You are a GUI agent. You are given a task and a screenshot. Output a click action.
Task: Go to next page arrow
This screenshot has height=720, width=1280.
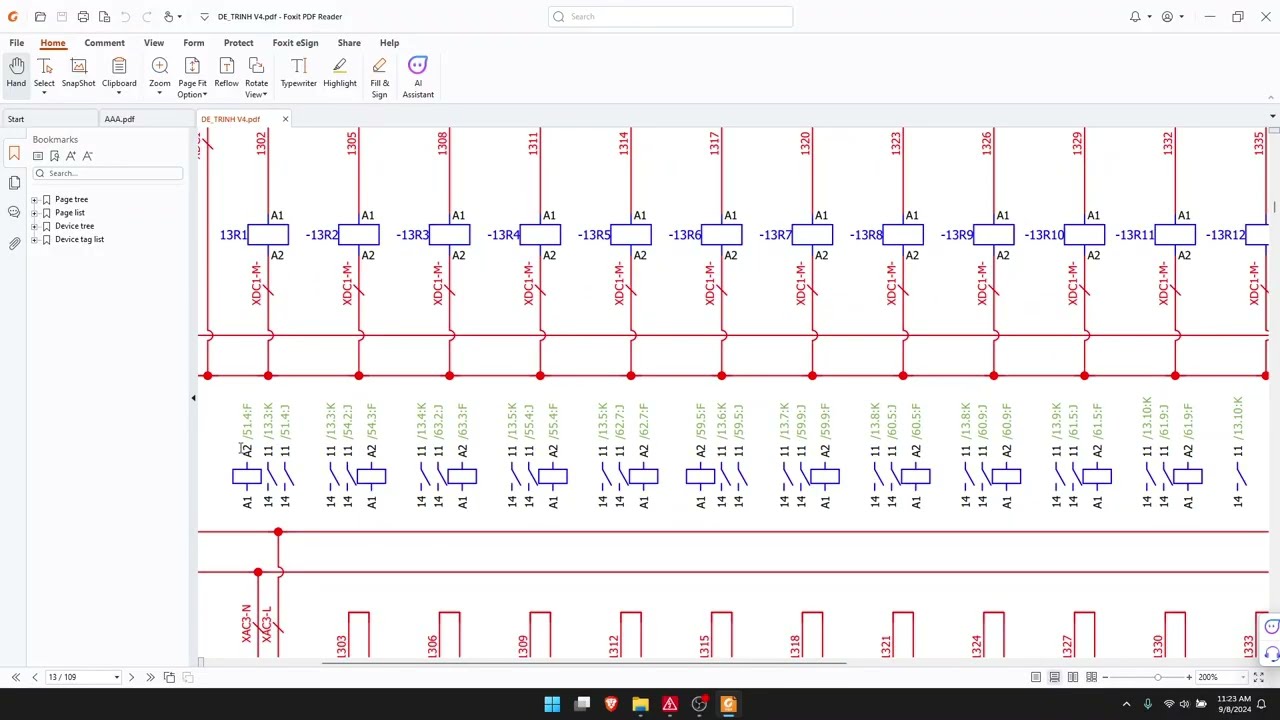[131, 677]
